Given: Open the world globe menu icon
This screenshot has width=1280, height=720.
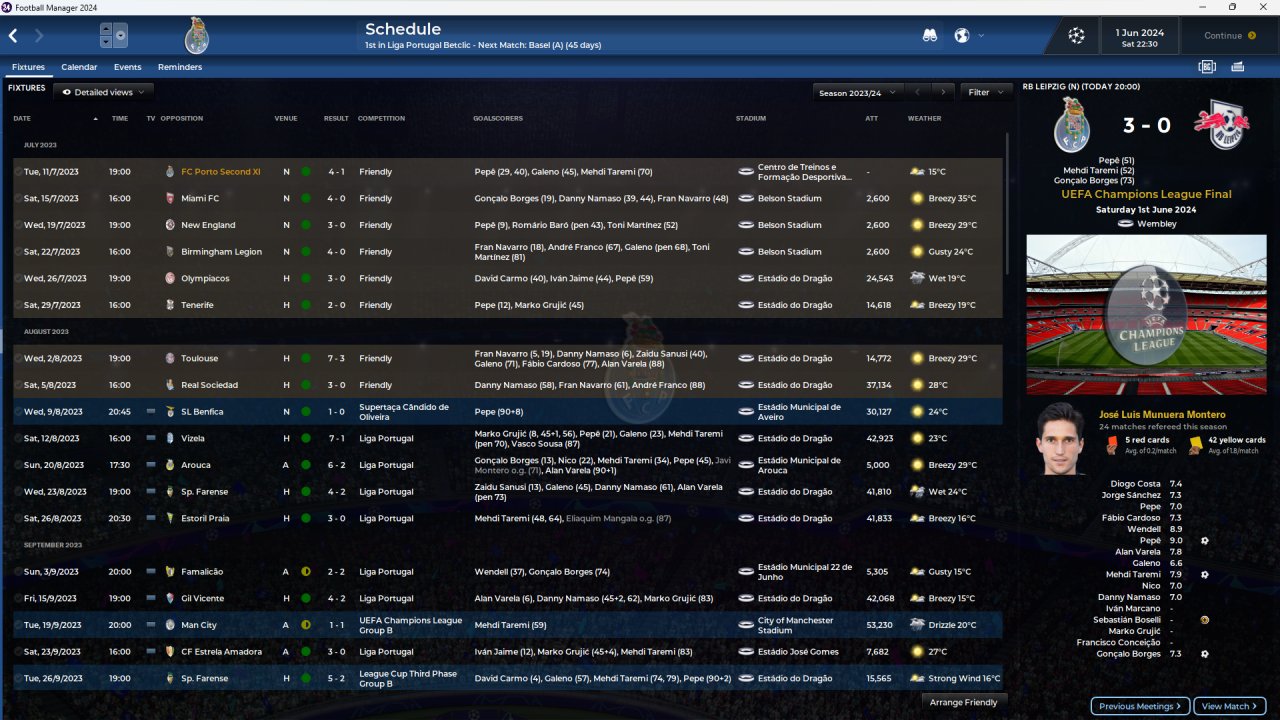Looking at the screenshot, I should pos(962,36).
